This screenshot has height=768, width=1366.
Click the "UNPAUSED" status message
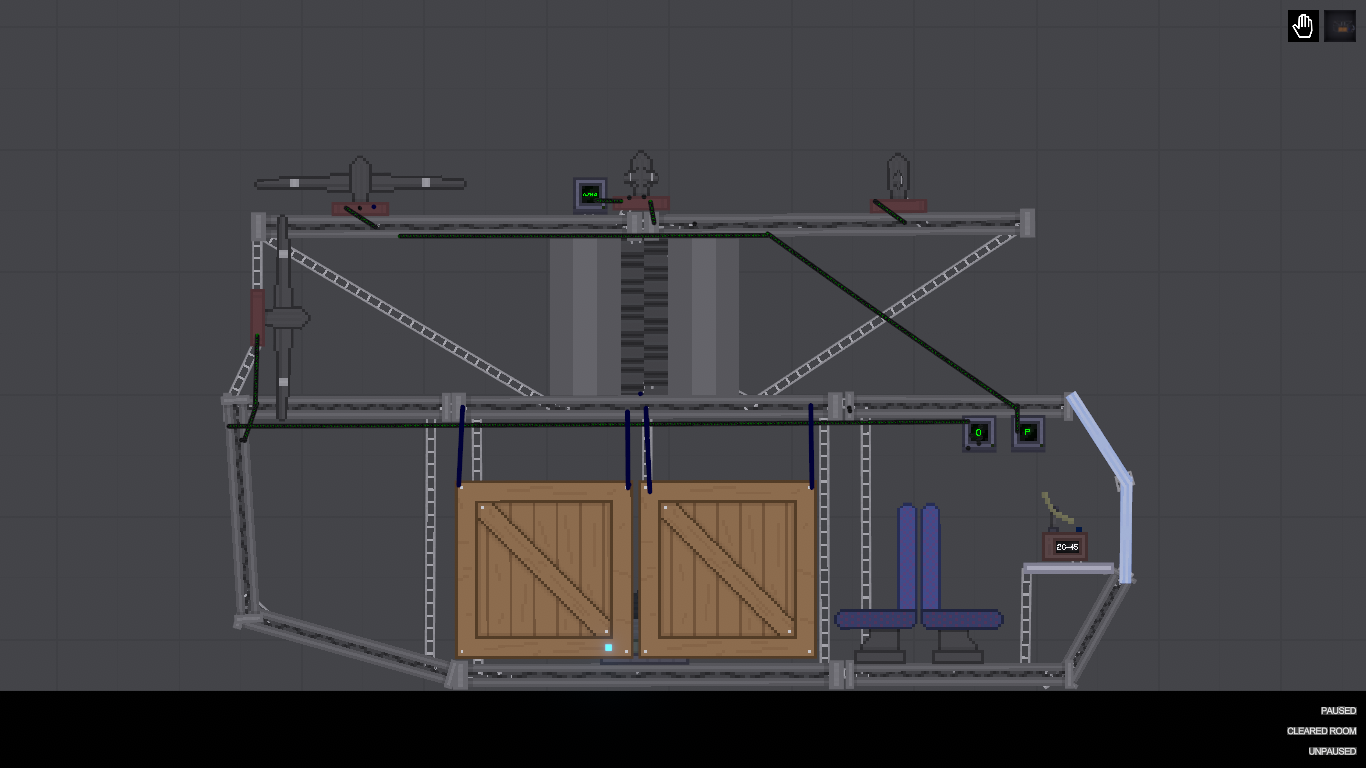pos(1333,751)
